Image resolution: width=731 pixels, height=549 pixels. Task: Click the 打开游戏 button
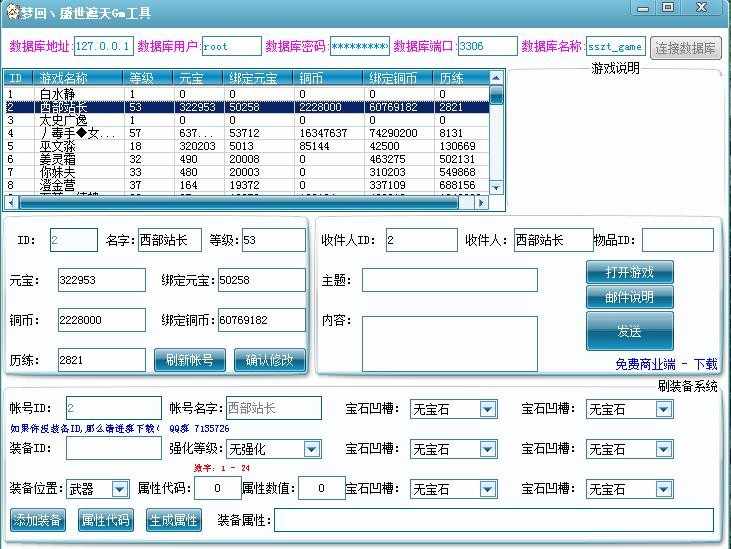pos(630,272)
